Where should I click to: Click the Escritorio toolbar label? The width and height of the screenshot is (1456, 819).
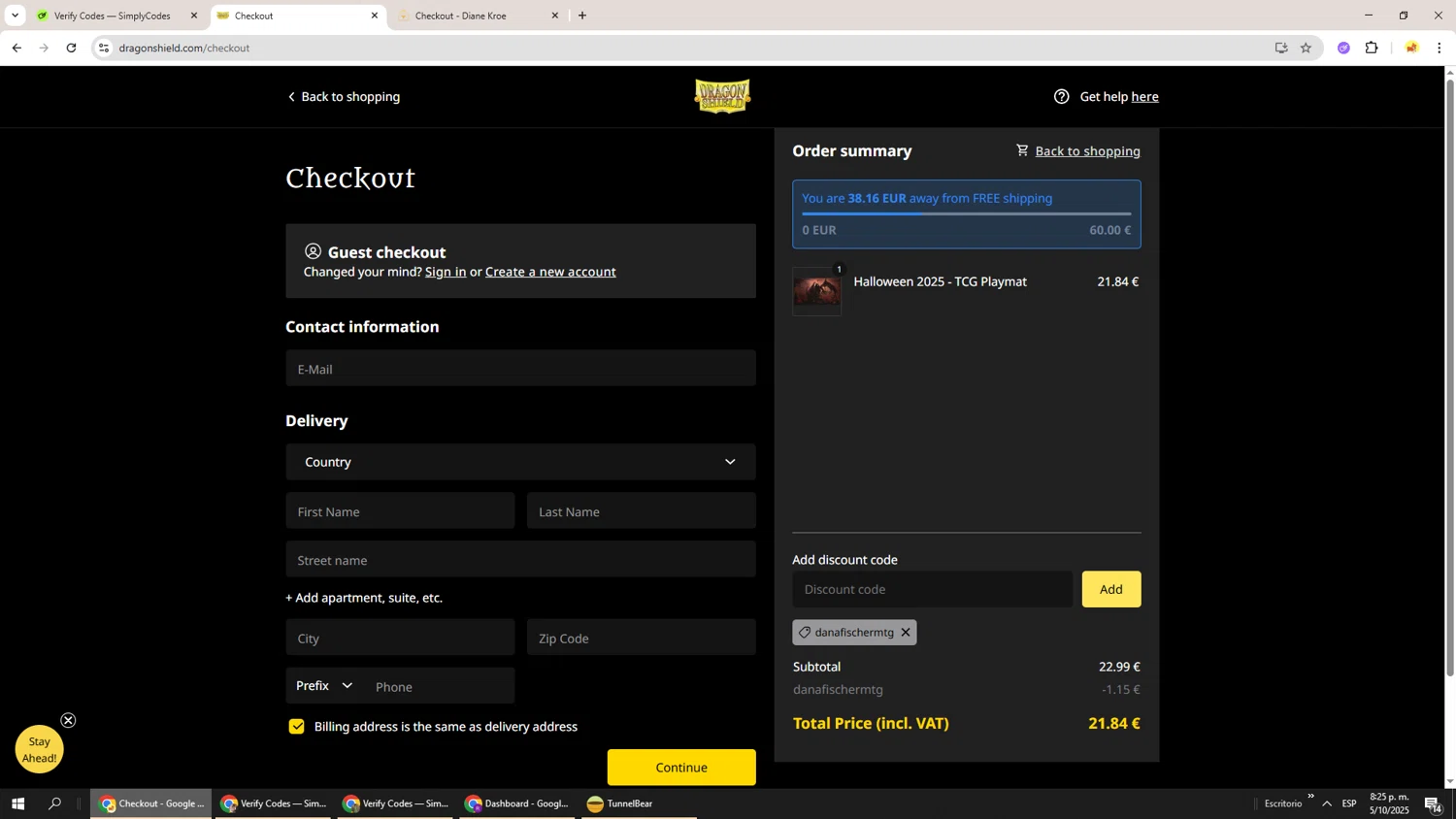click(x=1283, y=803)
